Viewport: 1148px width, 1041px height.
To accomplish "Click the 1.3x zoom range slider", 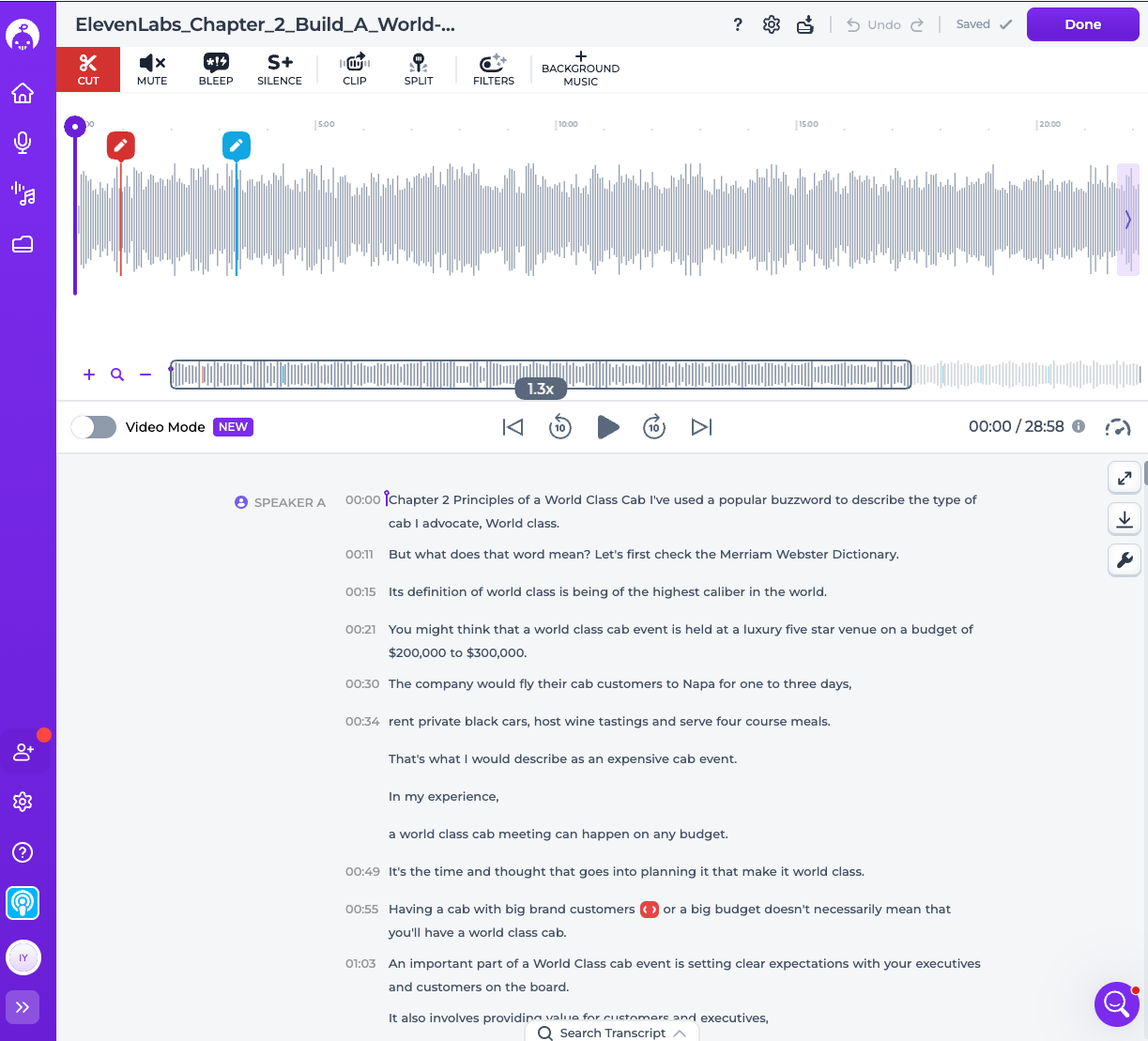I will pos(541,388).
